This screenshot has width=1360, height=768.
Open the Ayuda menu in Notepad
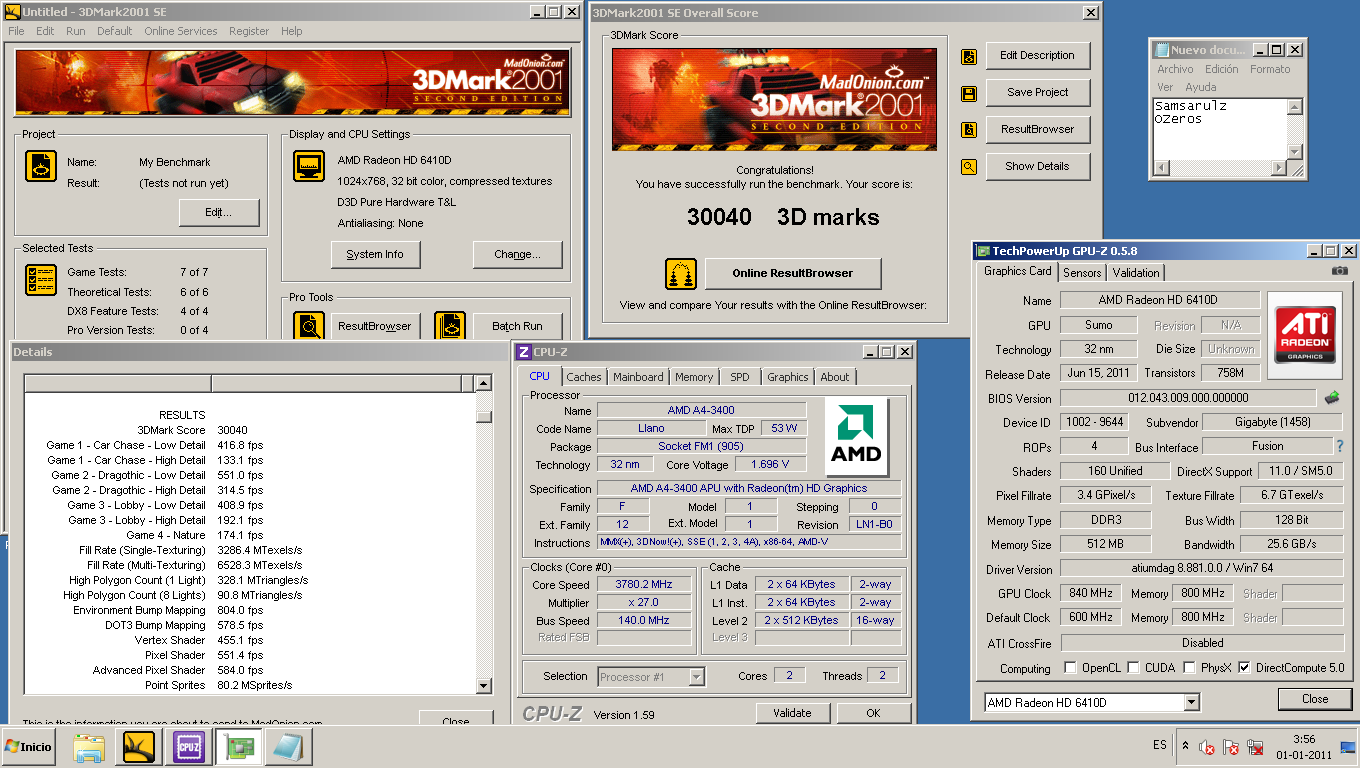click(1201, 87)
